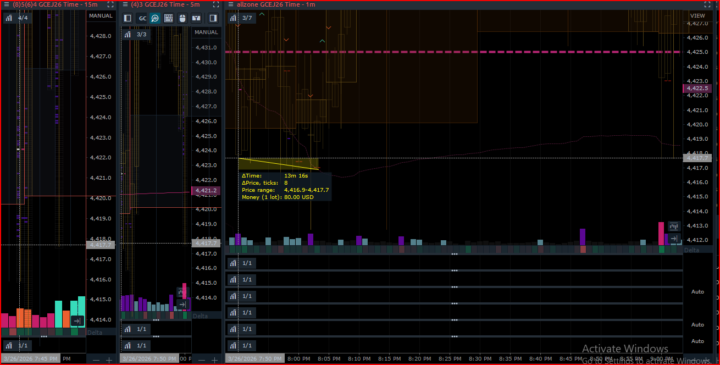This screenshot has width=720, height=365.
Task: Expand the bottommost 1/1 badge below 1m chart
Action: pyautogui.click(x=242, y=345)
